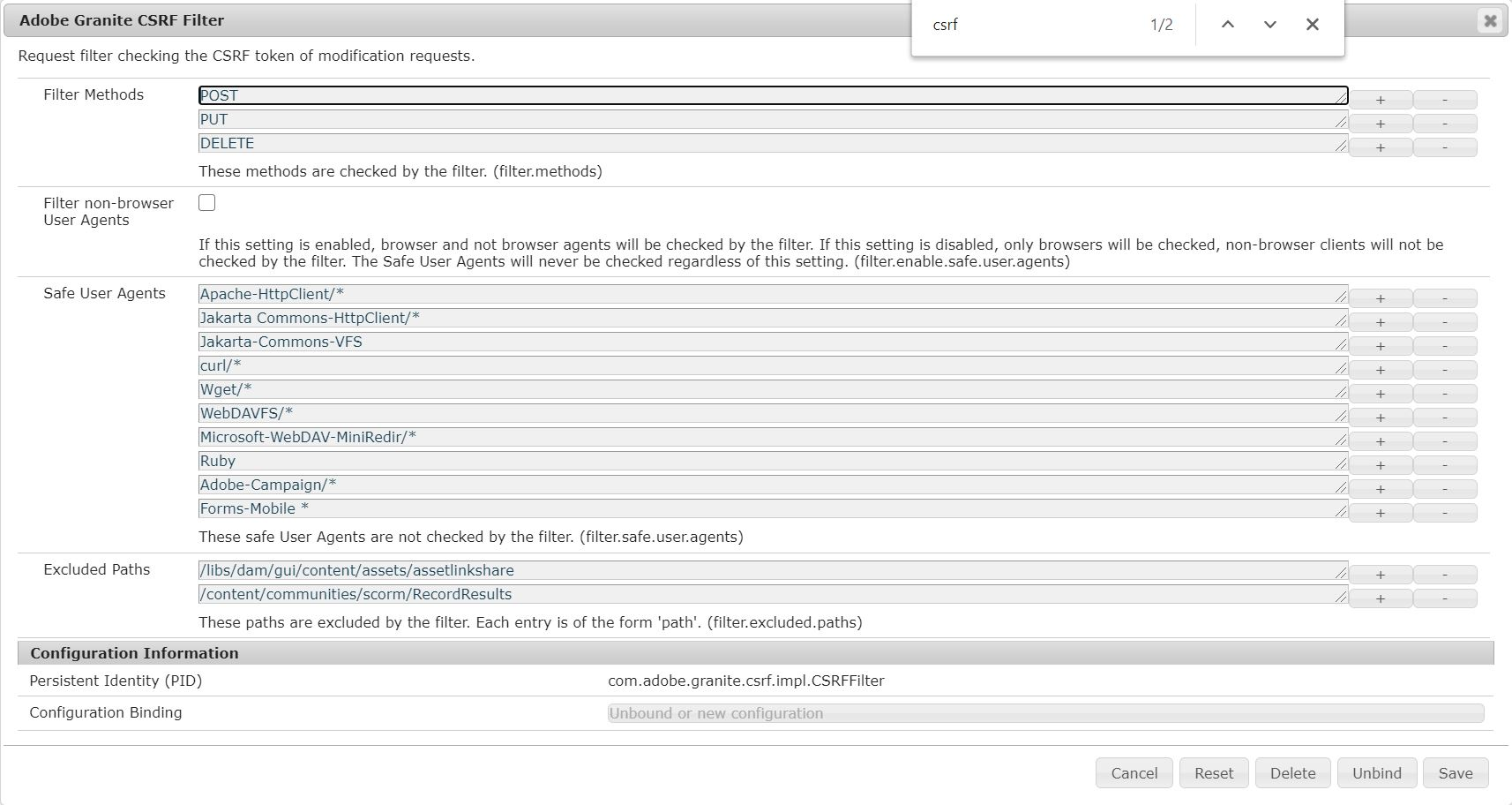This screenshot has height=805, width=1512.
Task: Delete the CSRF Filter configuration
Action: pos(1292,772)
